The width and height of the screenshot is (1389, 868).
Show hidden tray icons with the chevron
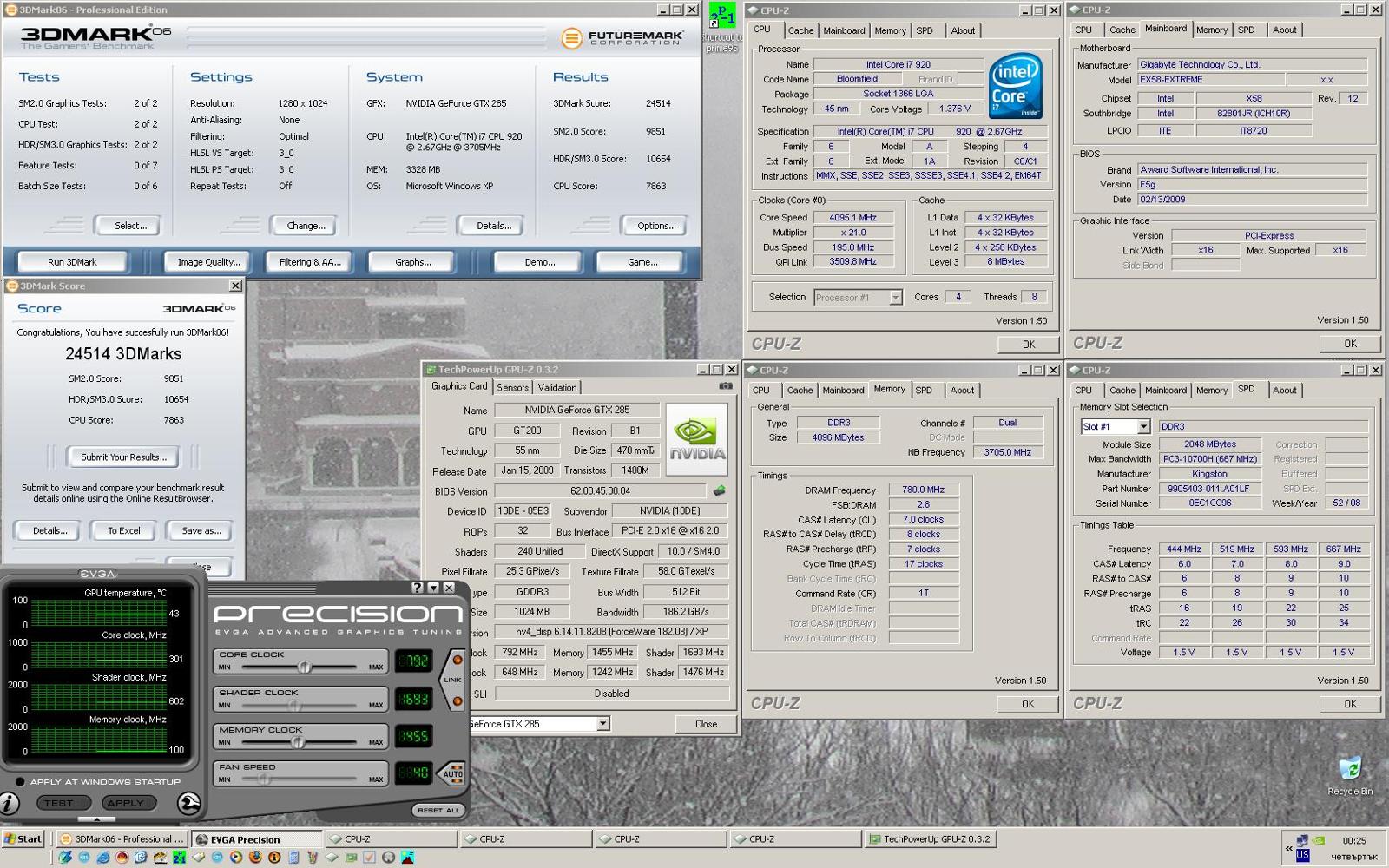click(1288, 848)
